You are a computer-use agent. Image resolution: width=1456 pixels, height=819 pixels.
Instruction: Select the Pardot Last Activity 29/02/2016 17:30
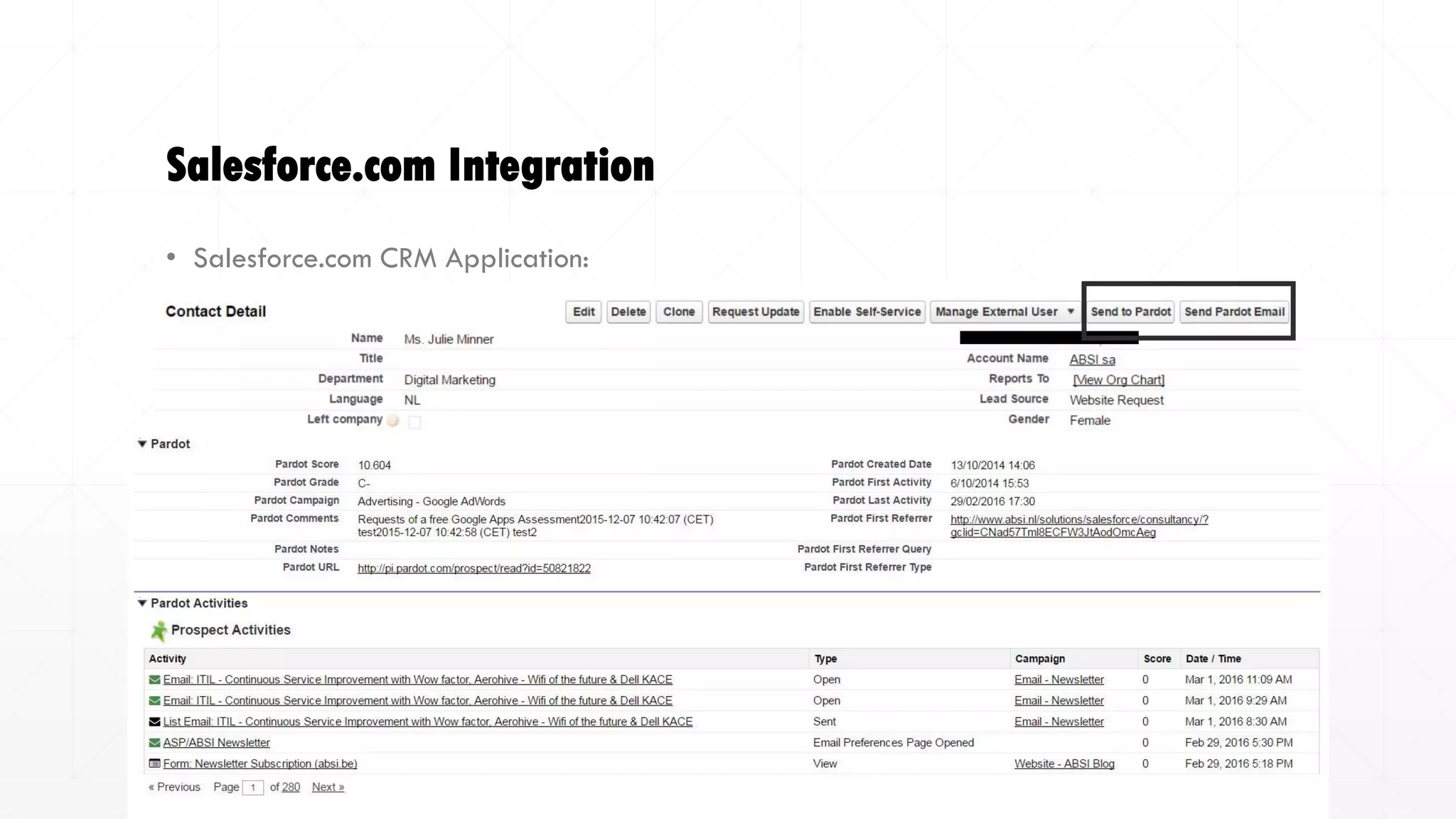point(992,501)
